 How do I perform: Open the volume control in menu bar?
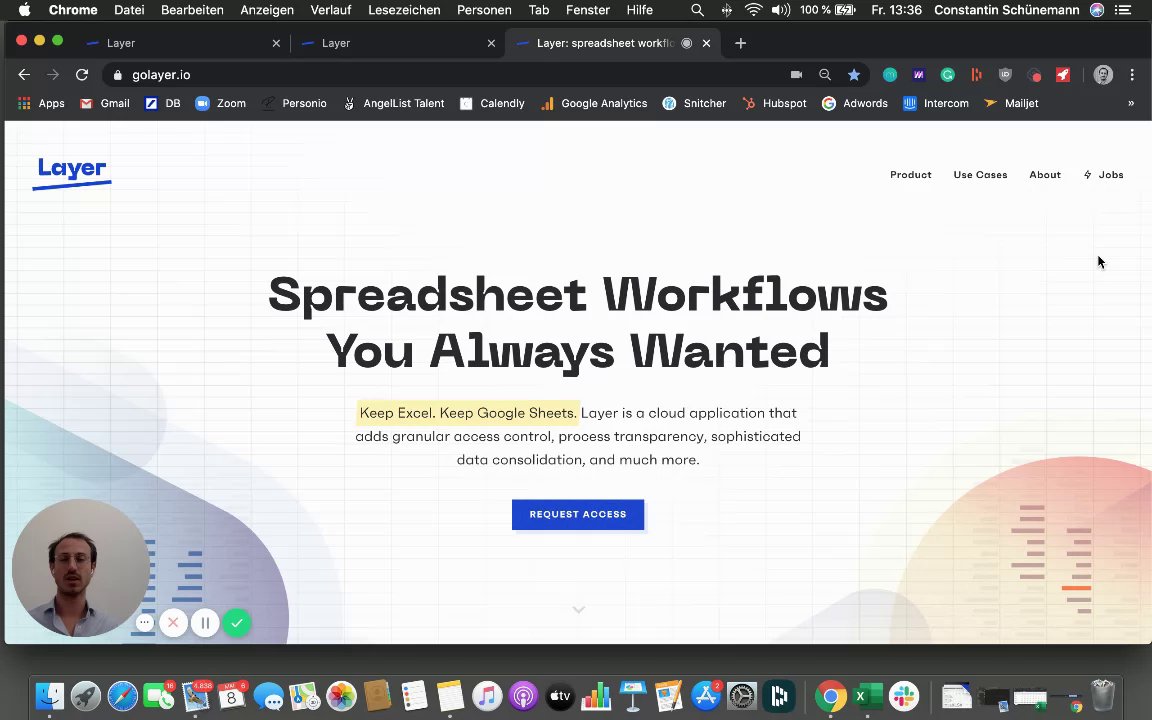pos(780,10)
